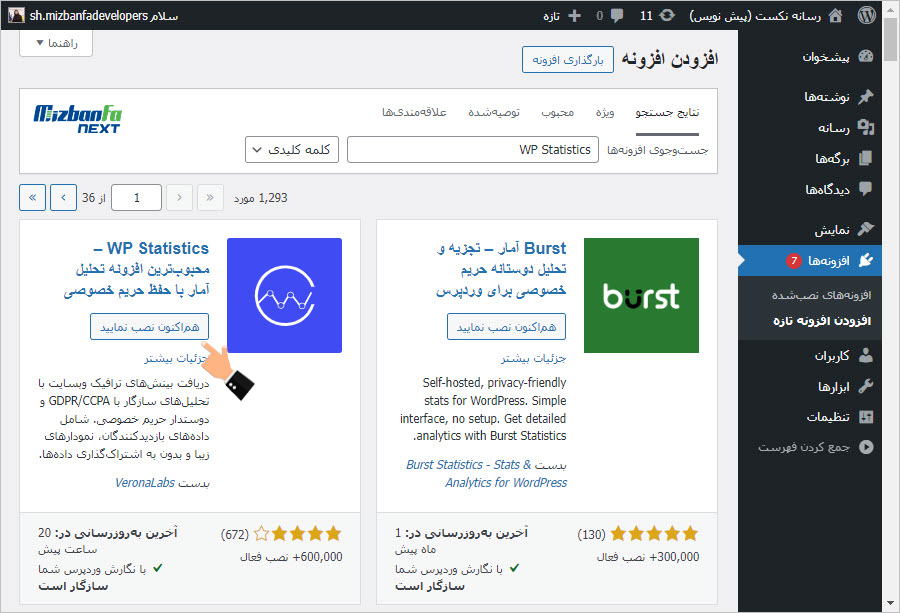The image size is (900, 613).
Task: Open افزونه‌های نصب‌شده submenu item
Action: click(821, 295)
